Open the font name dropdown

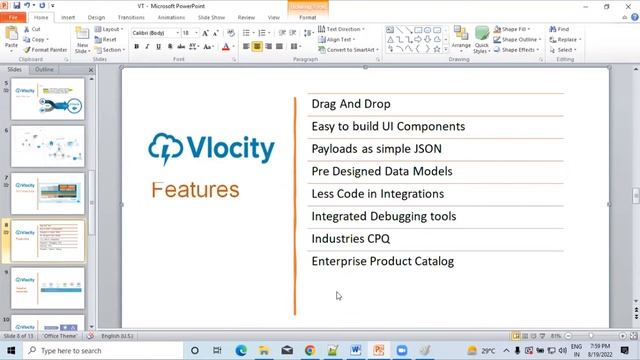click(x=178, y=33)
